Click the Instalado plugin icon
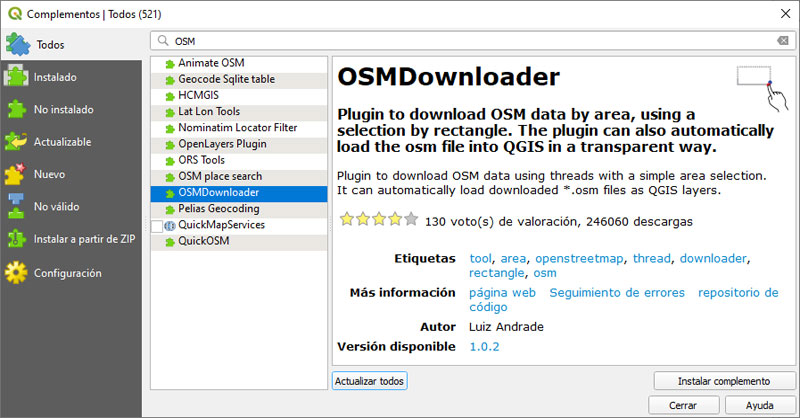800x418 pixels. [16, 77]
